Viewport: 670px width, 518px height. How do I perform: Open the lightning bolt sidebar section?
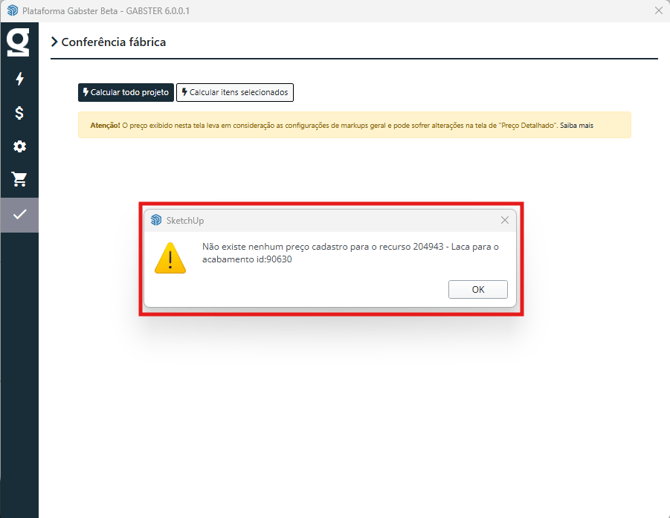point(19,79)
